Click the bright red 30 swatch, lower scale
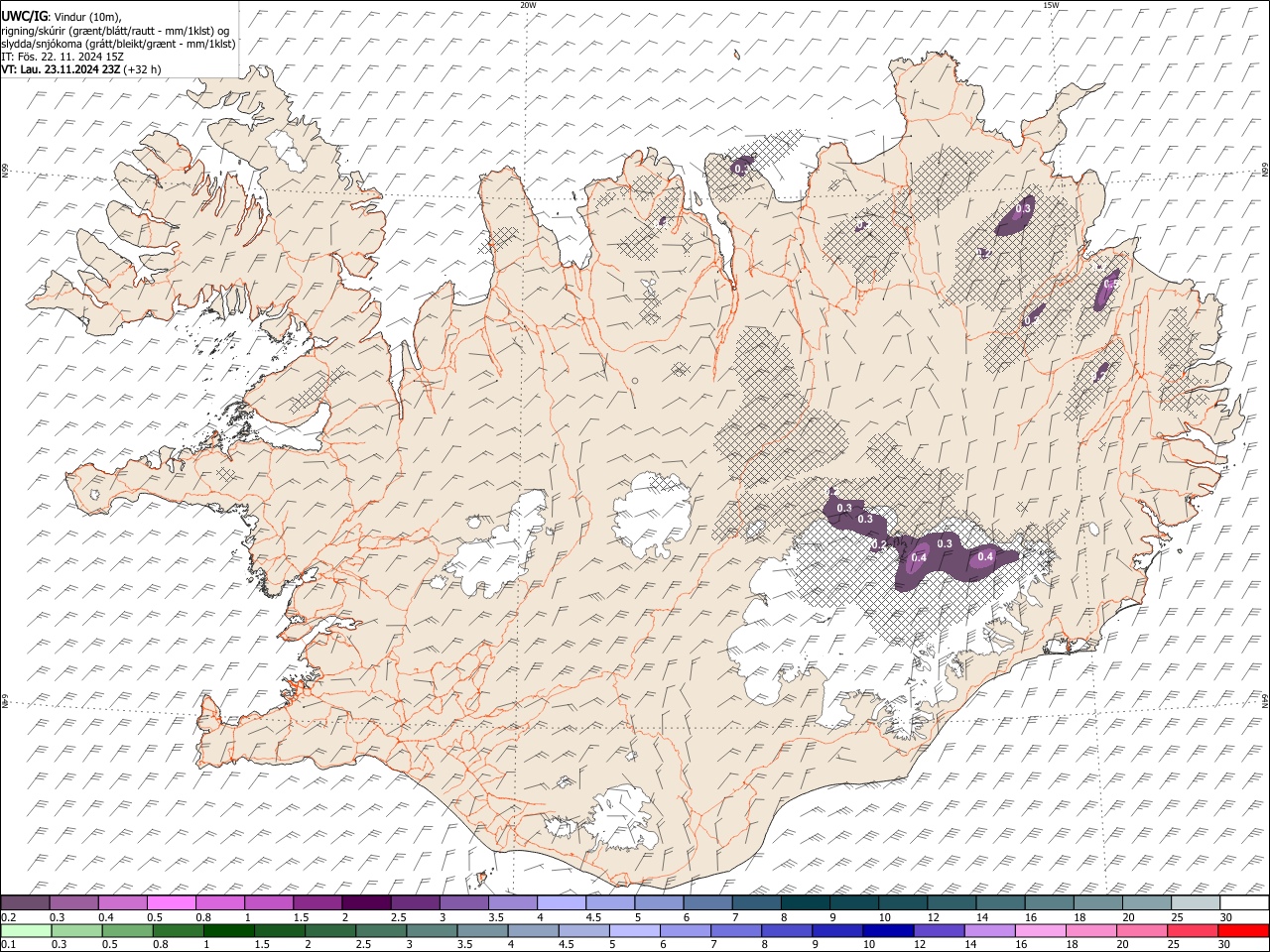Image resolution: width=1270 pixels, height=952 pixels. pyautogui.click(x=1242, y=930)
